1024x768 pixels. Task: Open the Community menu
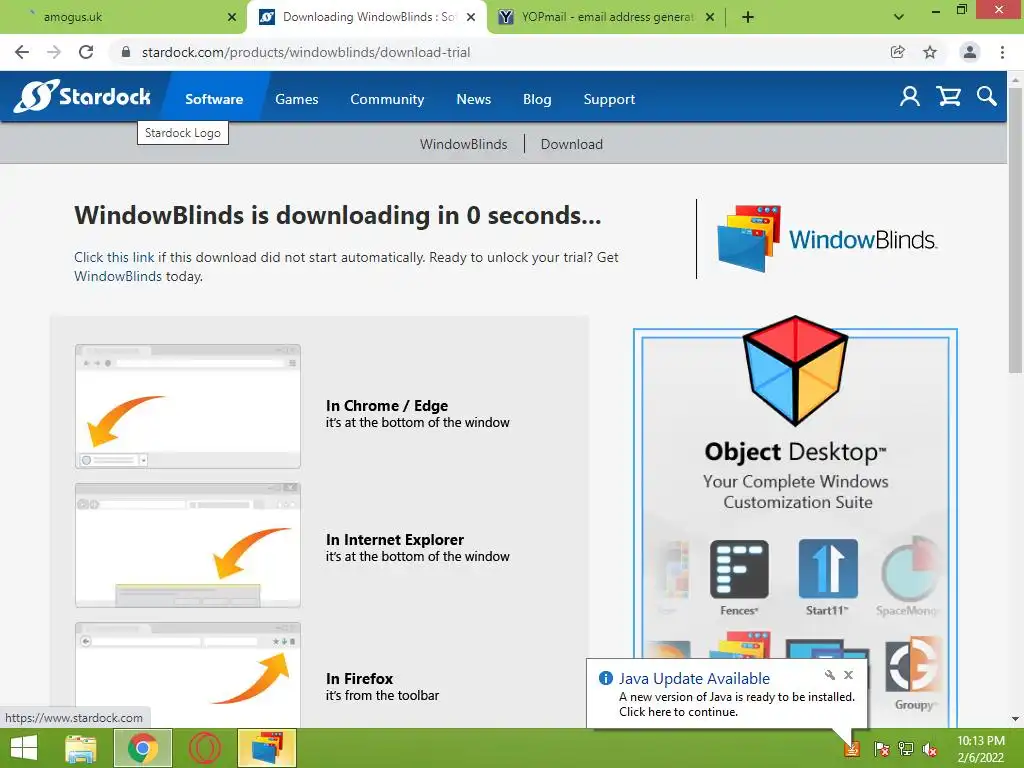[387, 99]
